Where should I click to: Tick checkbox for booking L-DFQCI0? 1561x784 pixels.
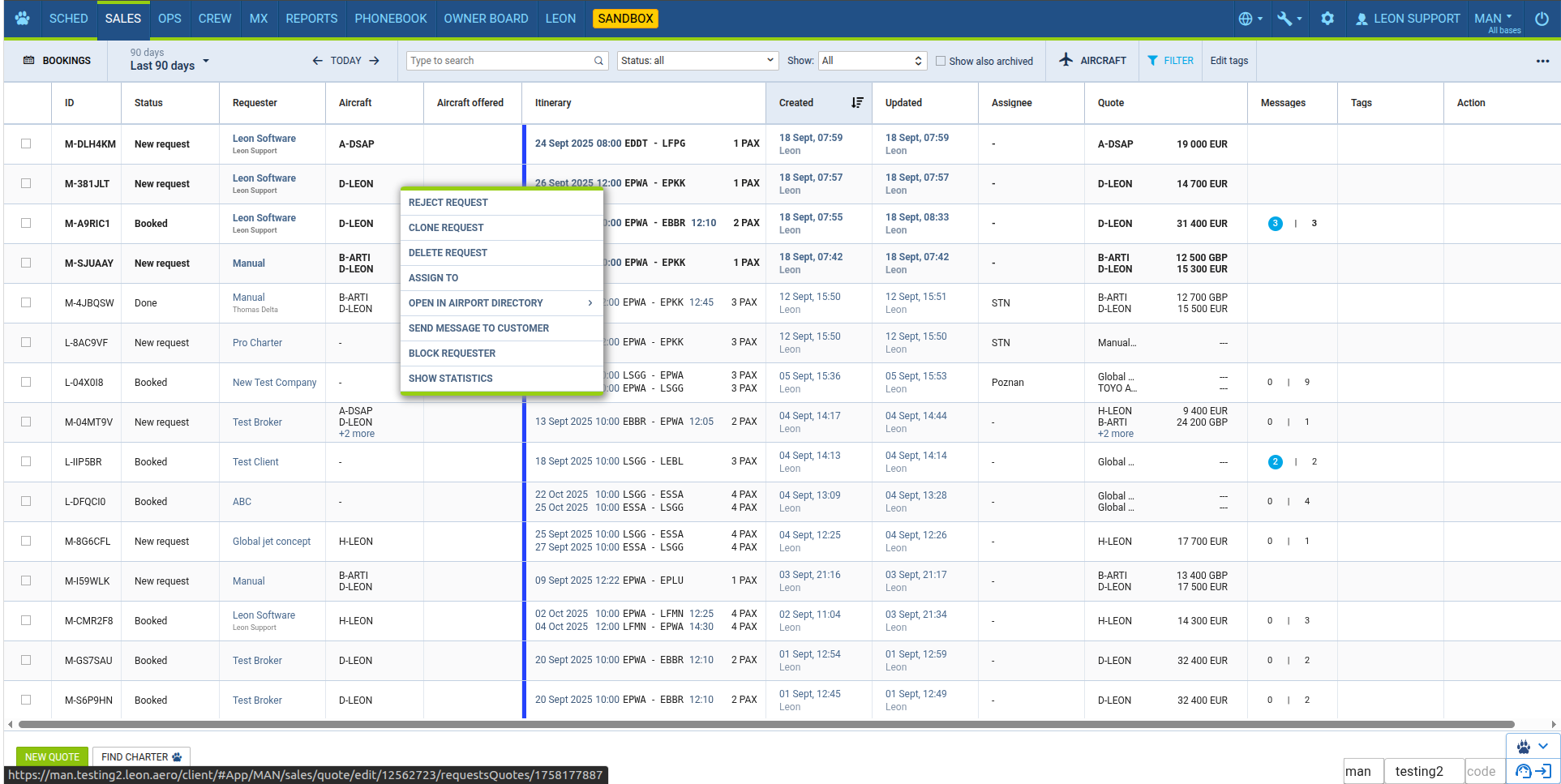coord(26,501)
